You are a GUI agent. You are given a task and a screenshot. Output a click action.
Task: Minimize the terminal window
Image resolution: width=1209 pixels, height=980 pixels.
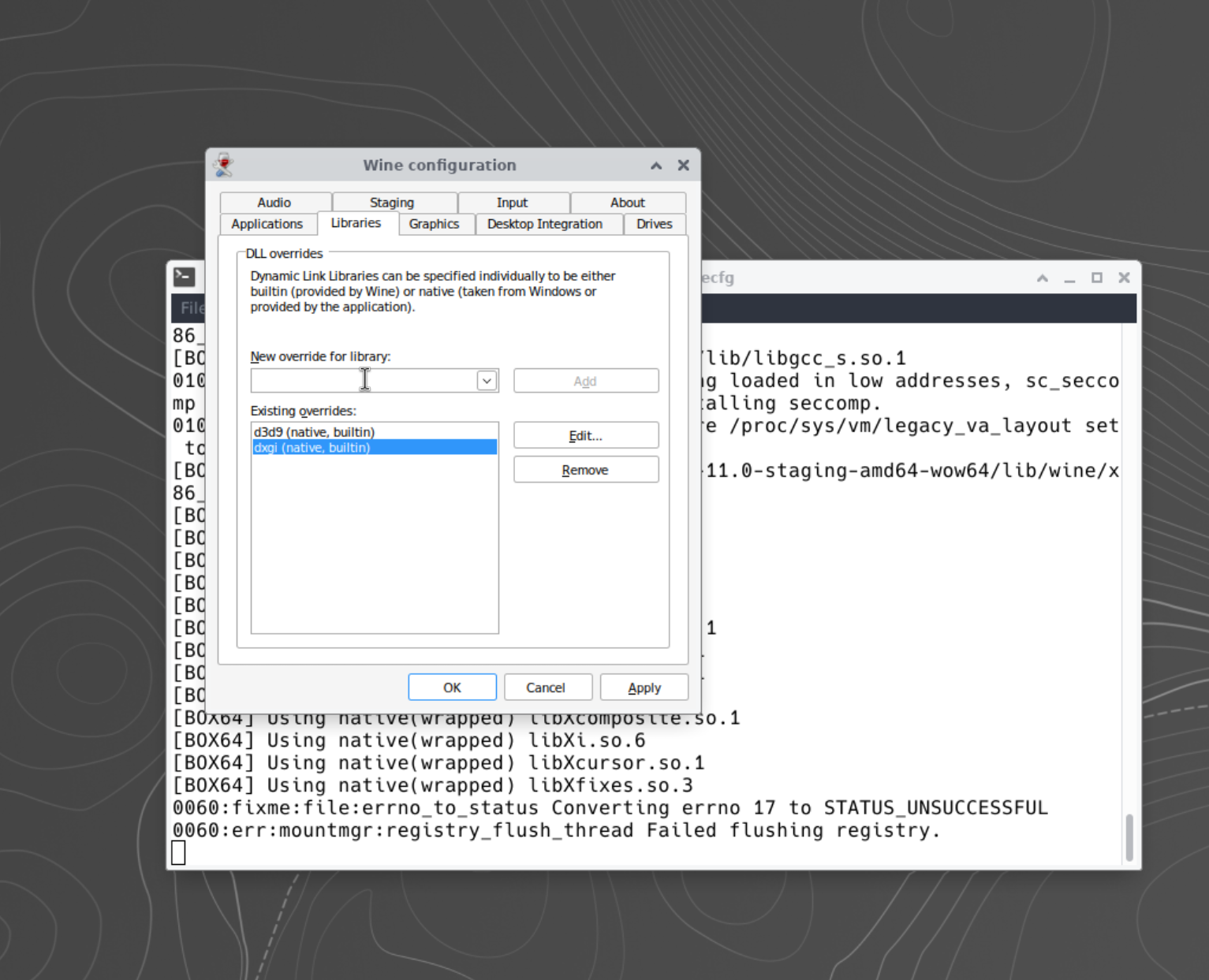tap(1069, 278)
